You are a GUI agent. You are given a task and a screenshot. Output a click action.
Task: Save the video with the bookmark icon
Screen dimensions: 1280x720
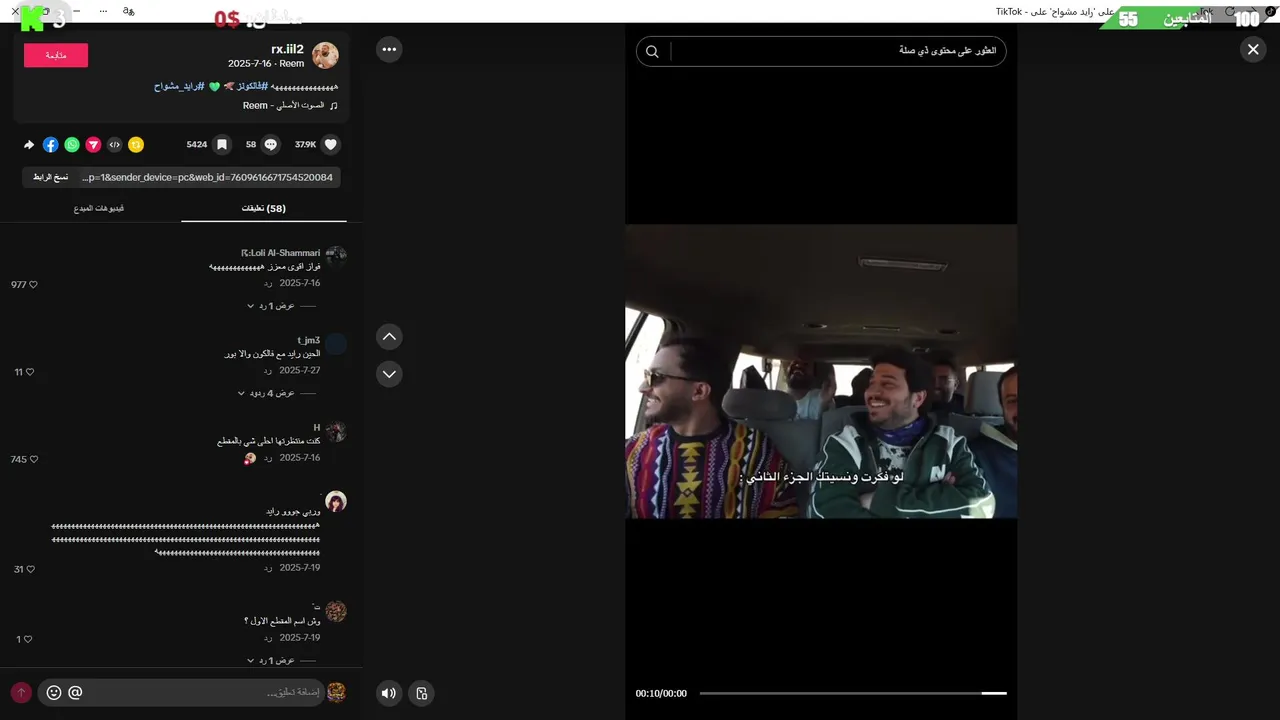(222, 145)
